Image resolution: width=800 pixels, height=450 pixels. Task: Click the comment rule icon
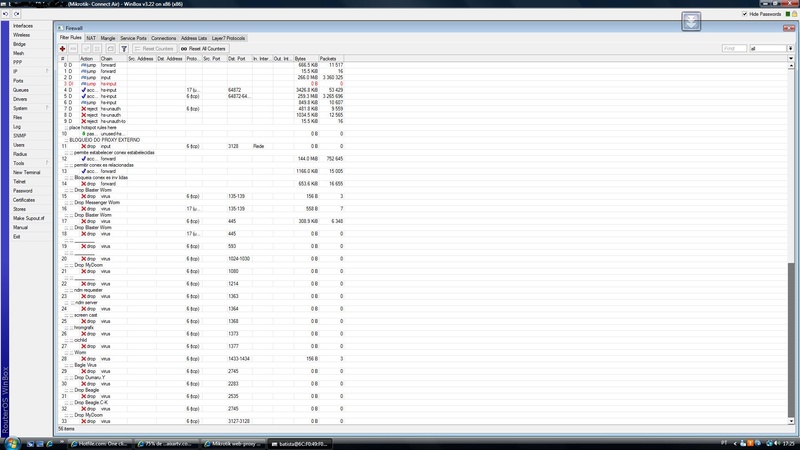pyautogui.click(x=110, y=48)
